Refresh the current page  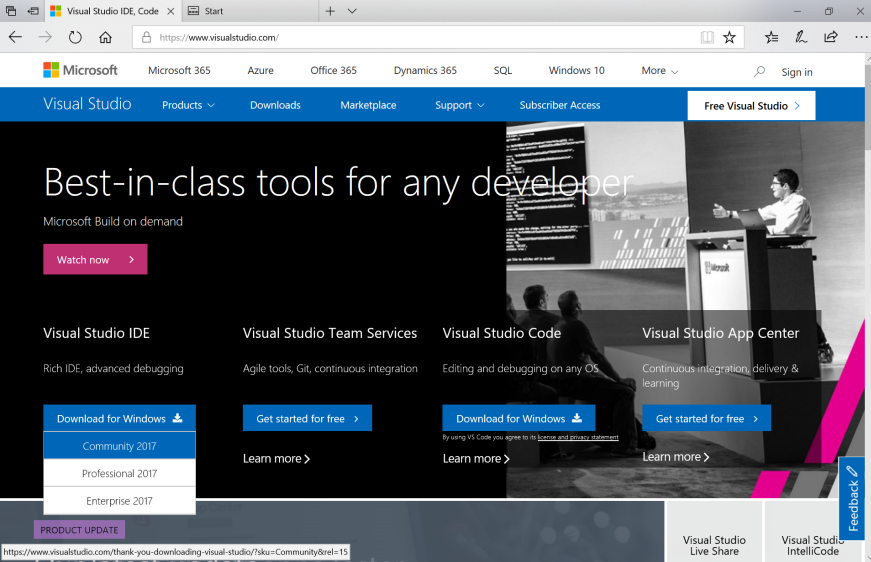[75, 37]
